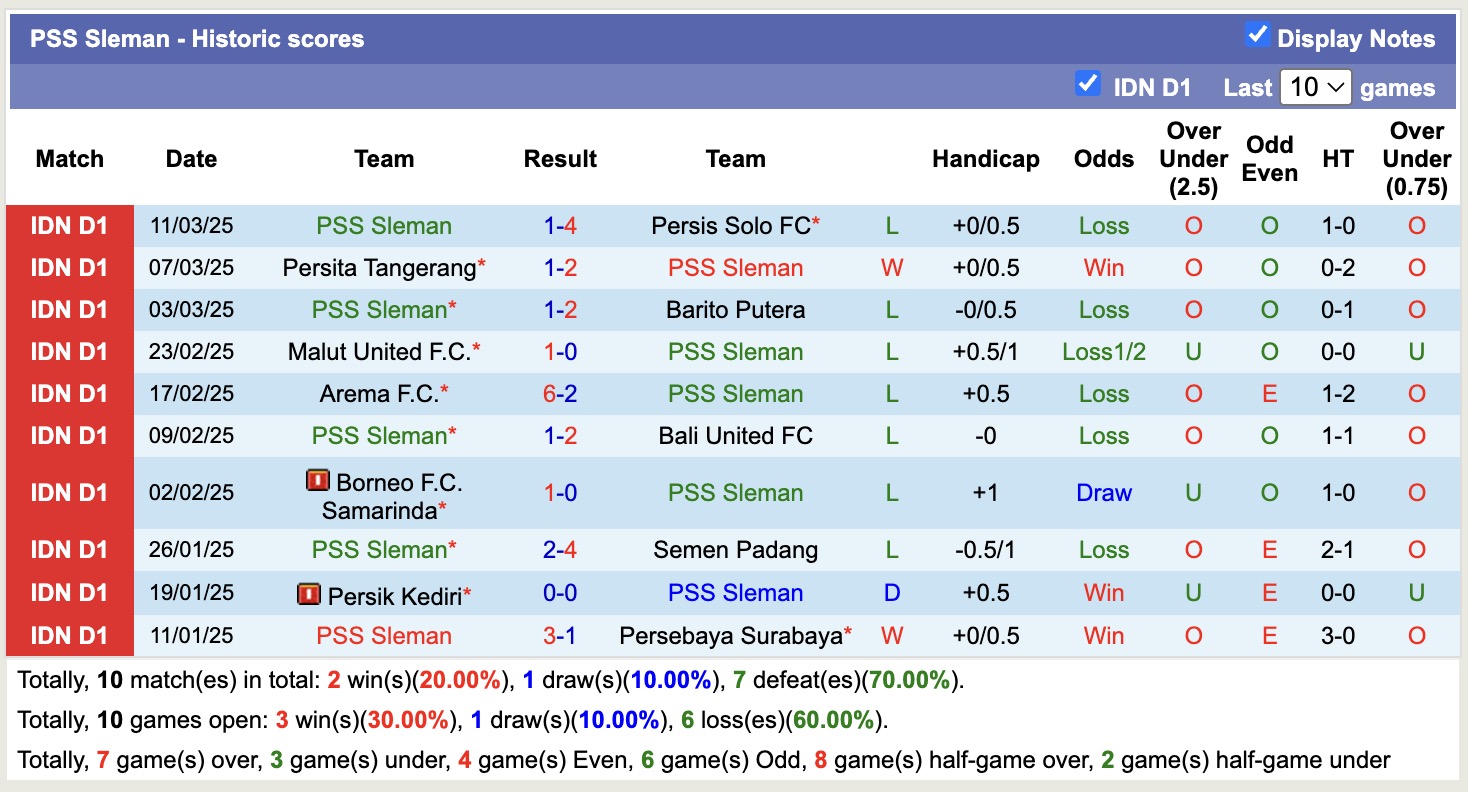Click the Date column header

pyautogui.click(x=191, y=158)
